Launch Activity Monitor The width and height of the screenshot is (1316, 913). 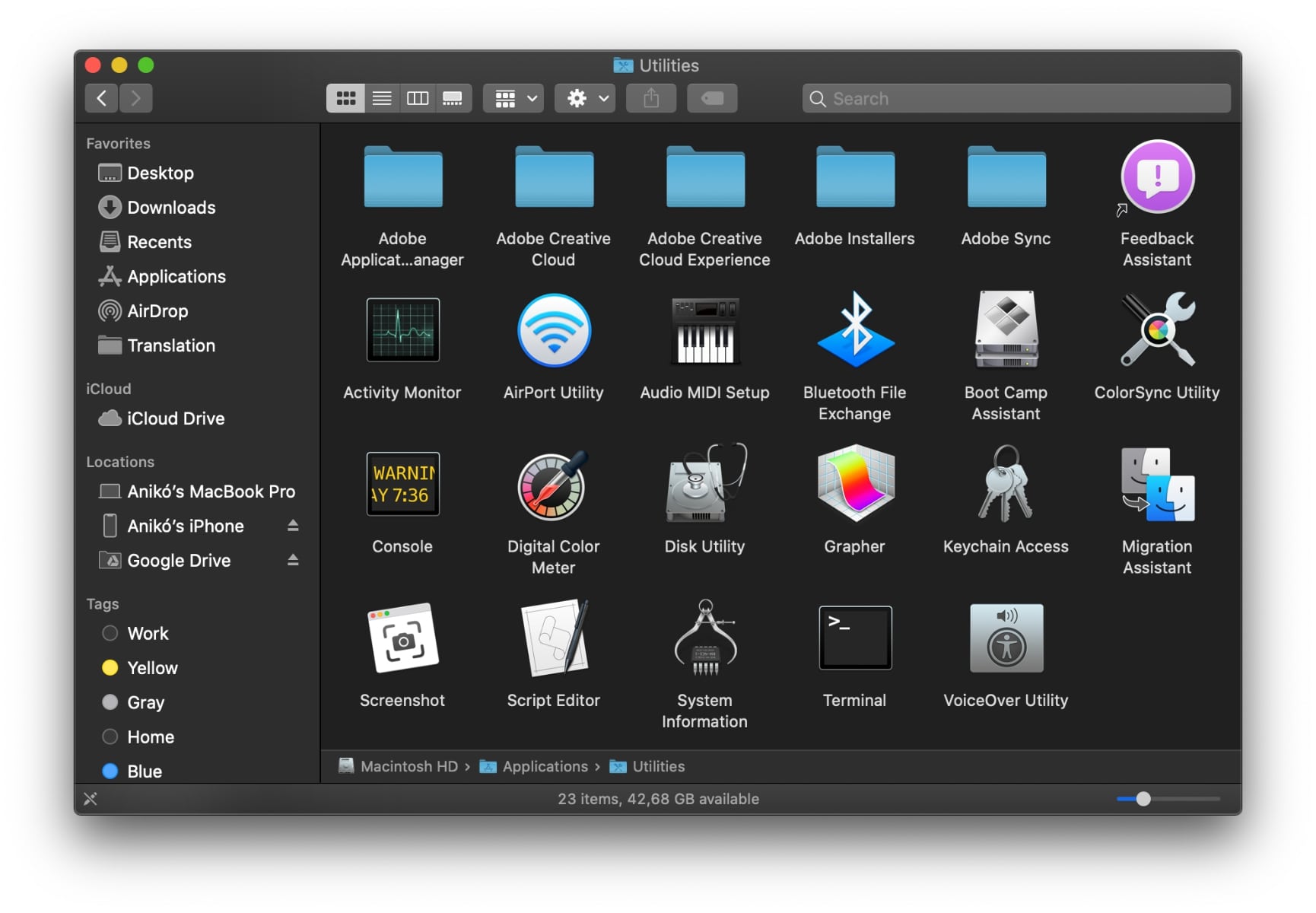coord(402,330)
